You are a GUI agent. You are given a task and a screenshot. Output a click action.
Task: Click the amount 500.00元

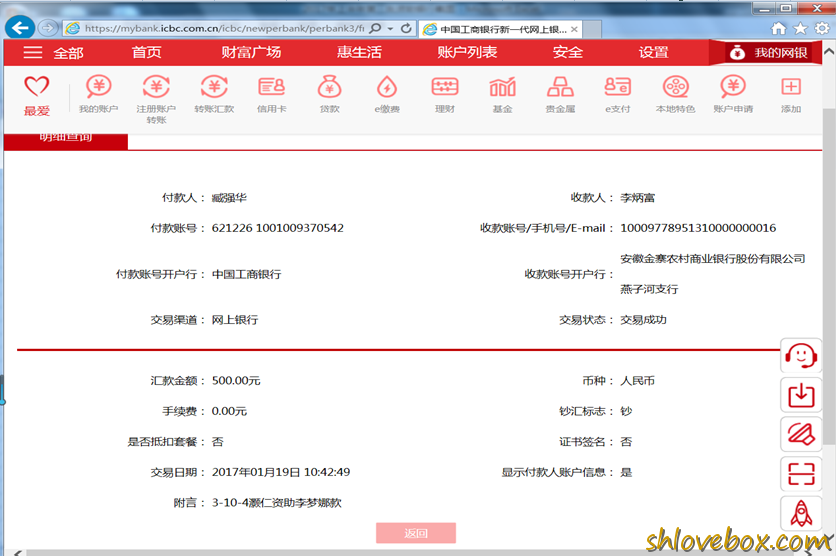[x=236, y=381]
